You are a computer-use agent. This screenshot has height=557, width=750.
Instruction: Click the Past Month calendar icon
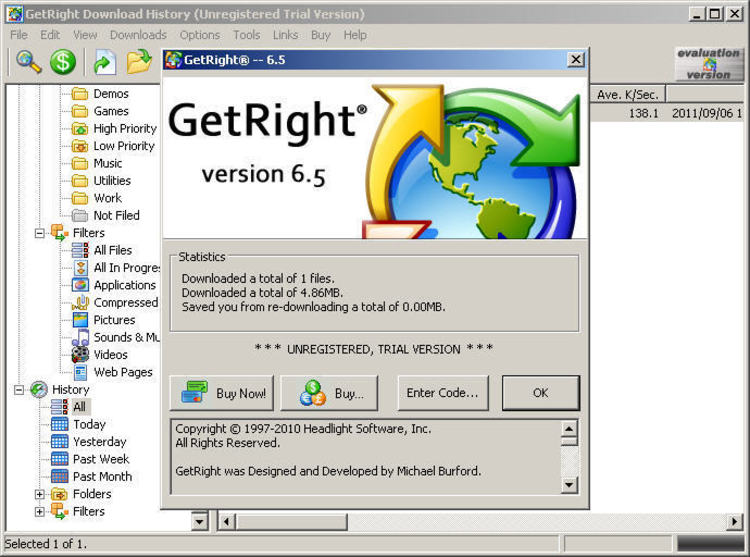59,476
